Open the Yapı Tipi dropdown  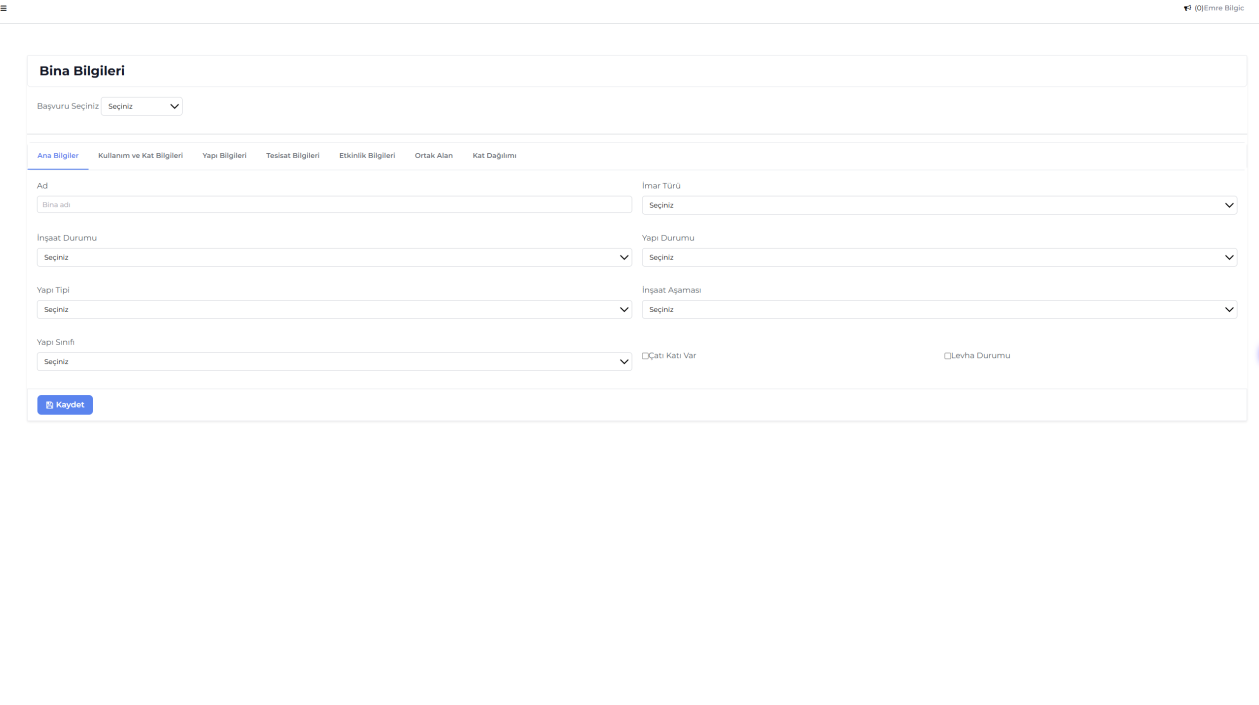(334, 310)
